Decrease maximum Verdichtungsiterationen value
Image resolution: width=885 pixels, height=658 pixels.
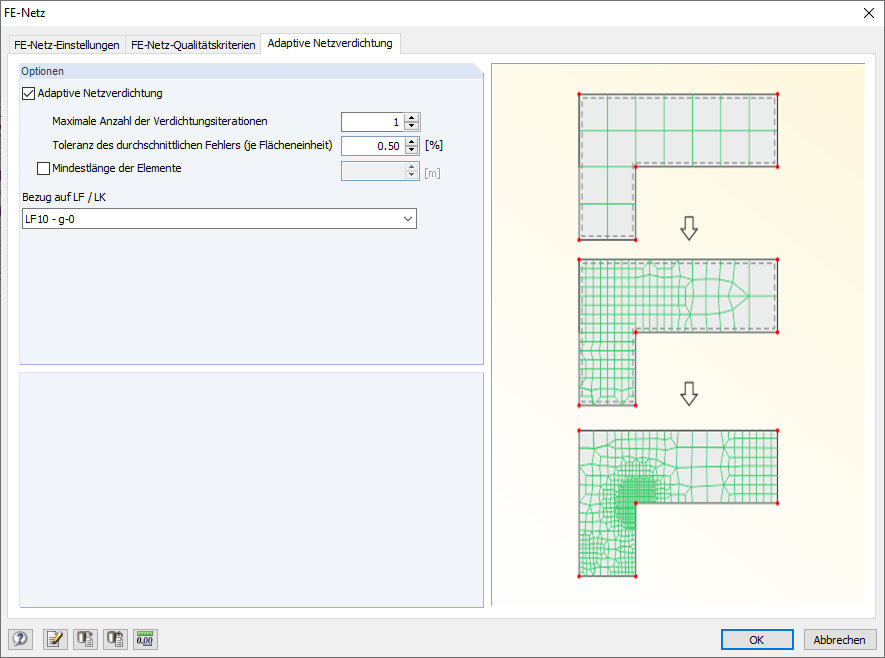(x=411, y=126)
